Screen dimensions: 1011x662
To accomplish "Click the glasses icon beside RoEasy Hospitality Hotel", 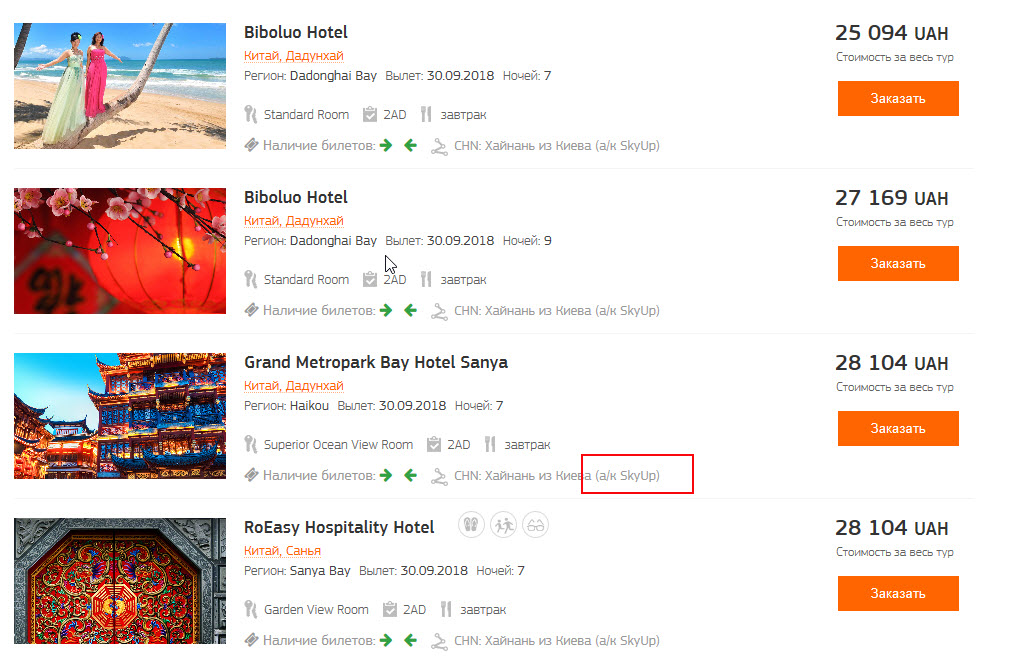I will [535, 525].
